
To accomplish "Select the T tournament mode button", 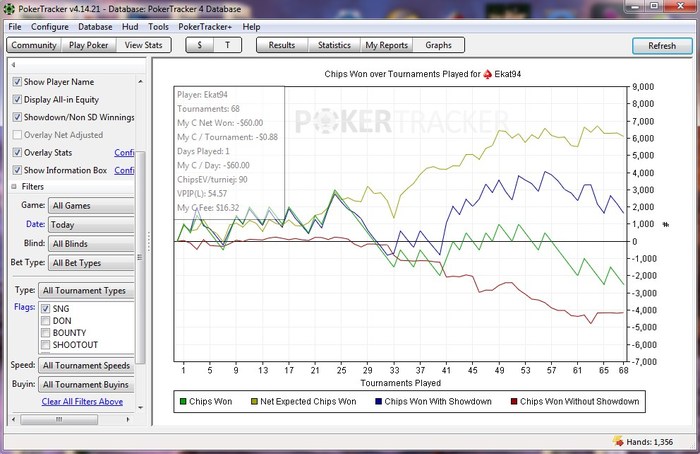I will pos(227,45).
